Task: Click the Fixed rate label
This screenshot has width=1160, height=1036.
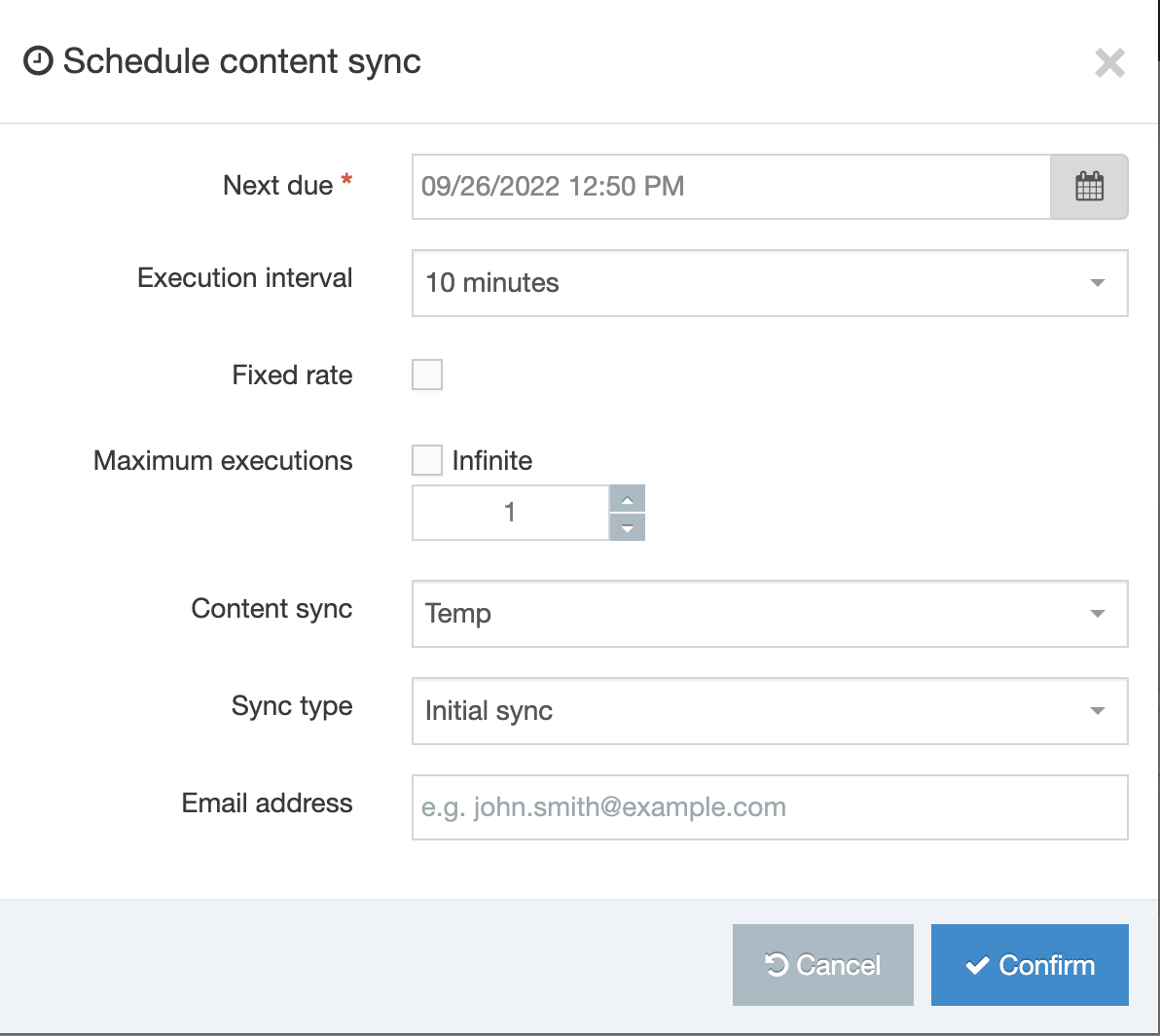Action: pyautogui.click(x=292, y=375)
